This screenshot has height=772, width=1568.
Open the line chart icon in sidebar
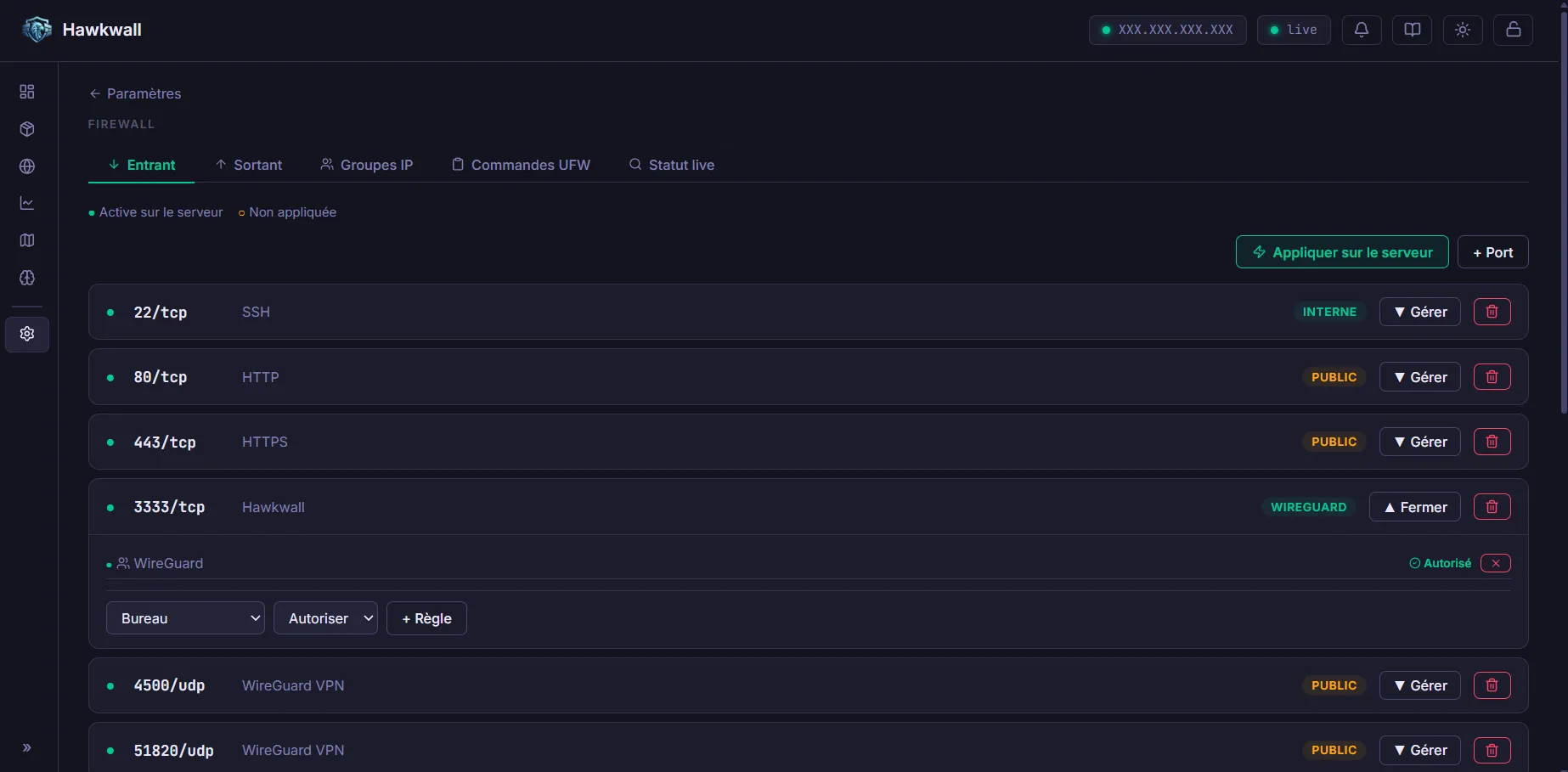click(27, 203)
